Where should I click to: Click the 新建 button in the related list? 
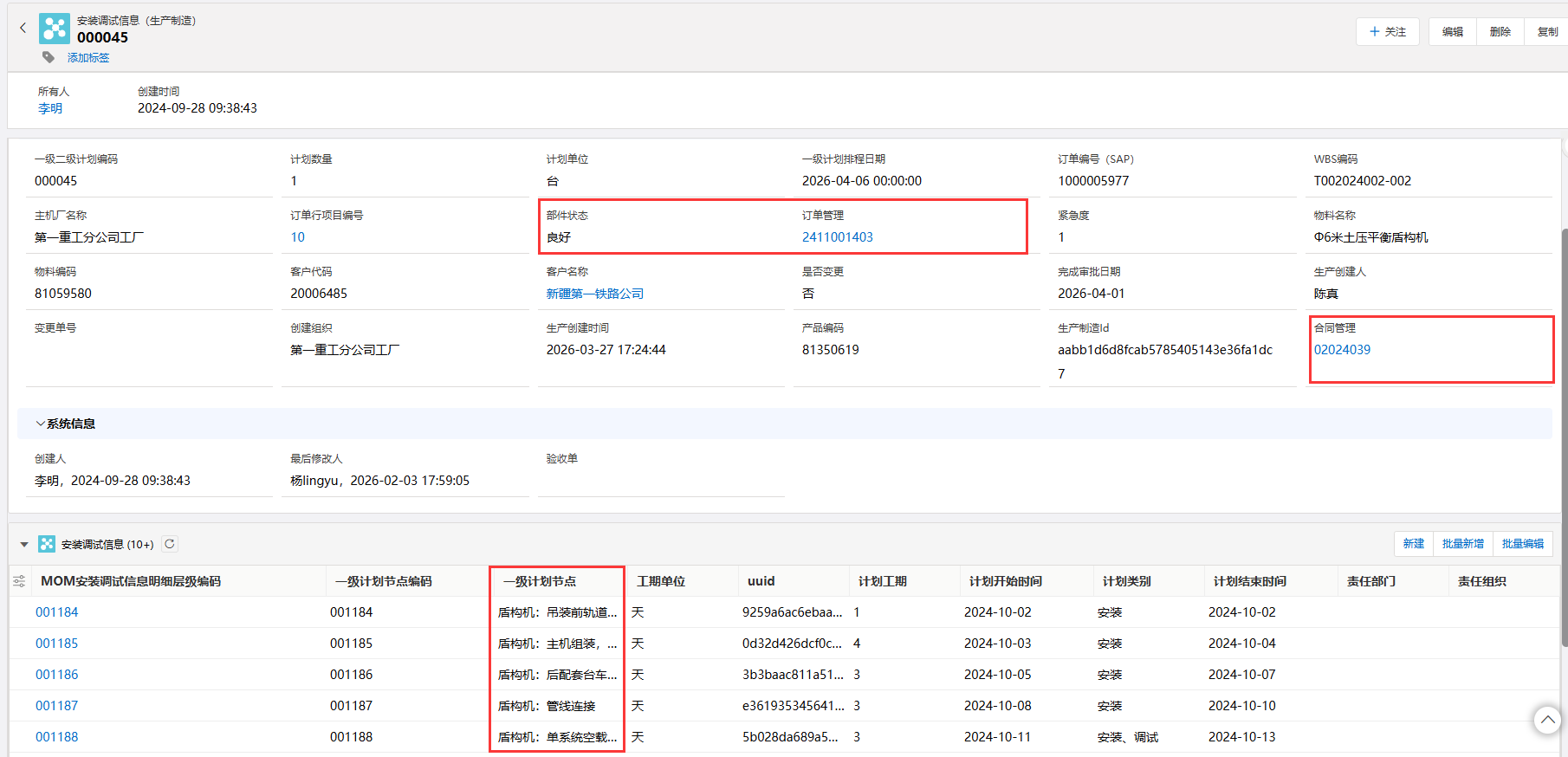click(x=1413, y=544)
